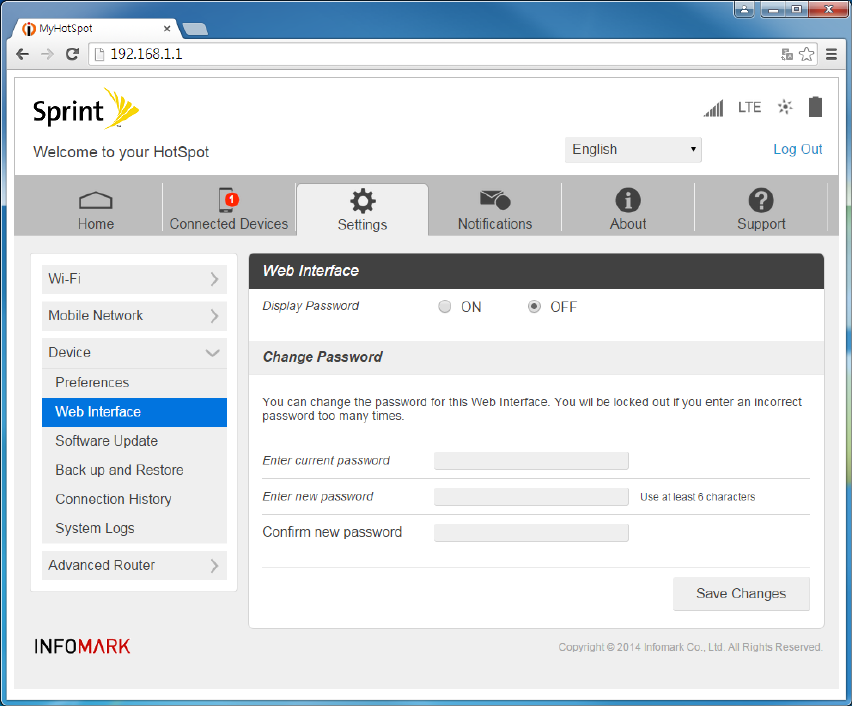852x706 pixels.
Task: Expand the Wi-Fi settings section
Action: pos(134,279)
